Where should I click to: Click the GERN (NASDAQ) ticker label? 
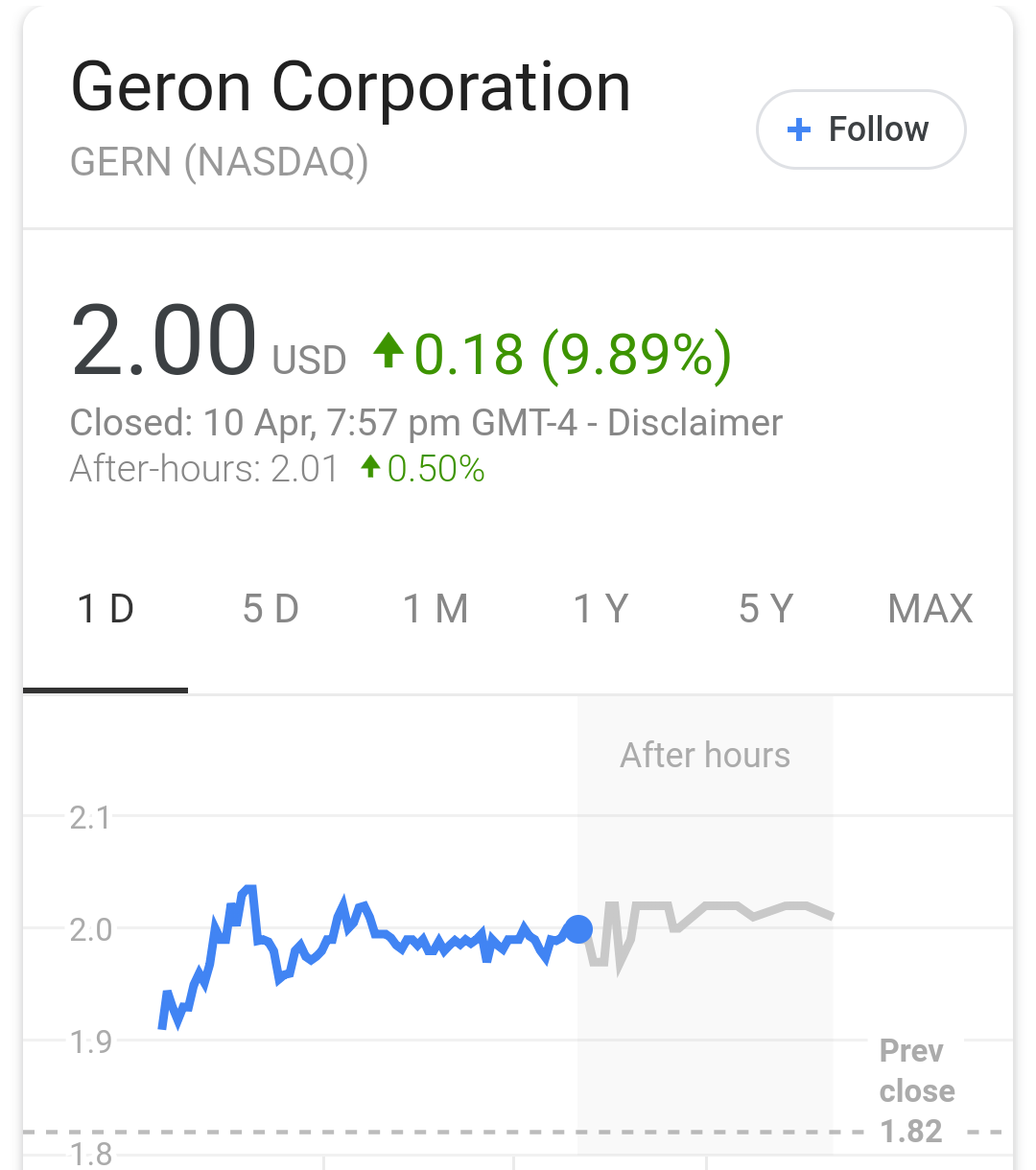point(220,161)
